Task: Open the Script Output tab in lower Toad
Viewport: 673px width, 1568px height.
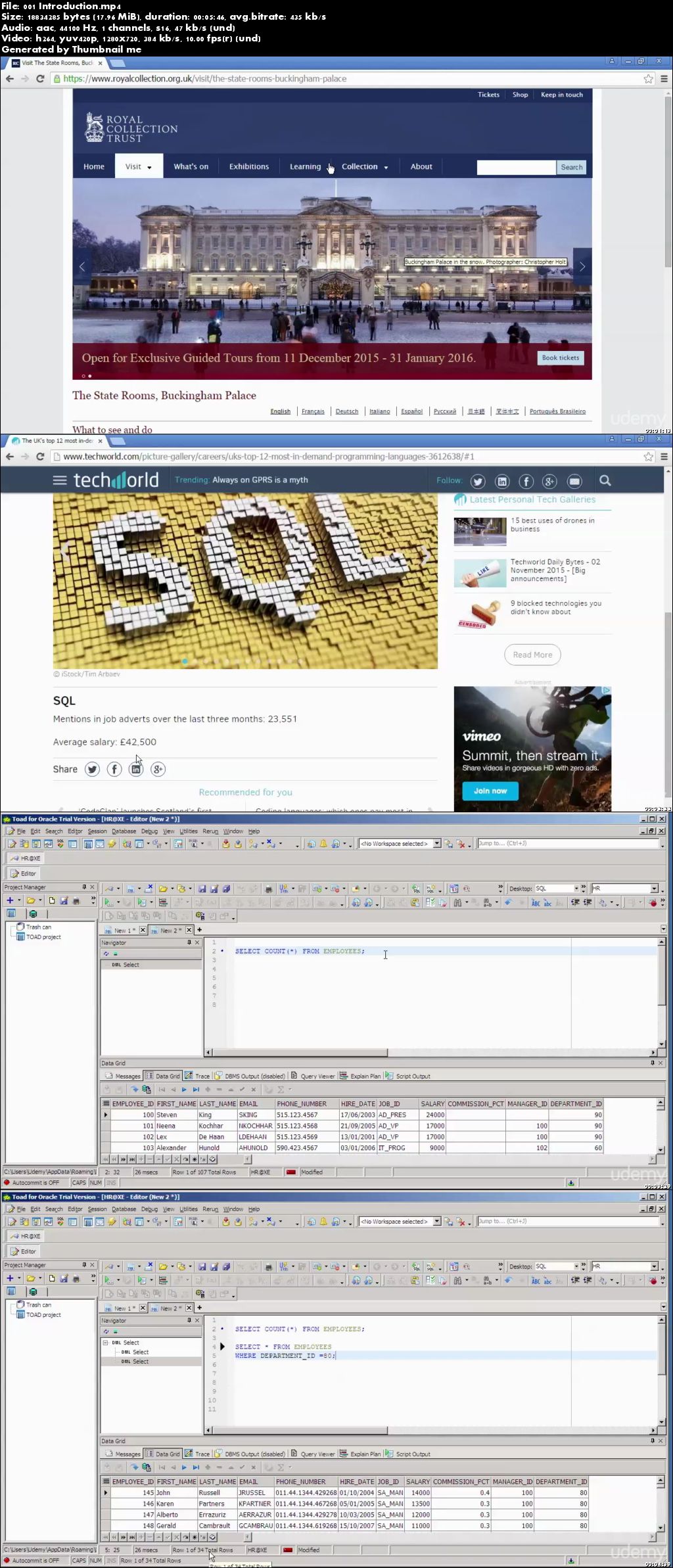Action: click(x=407, y=1454)
